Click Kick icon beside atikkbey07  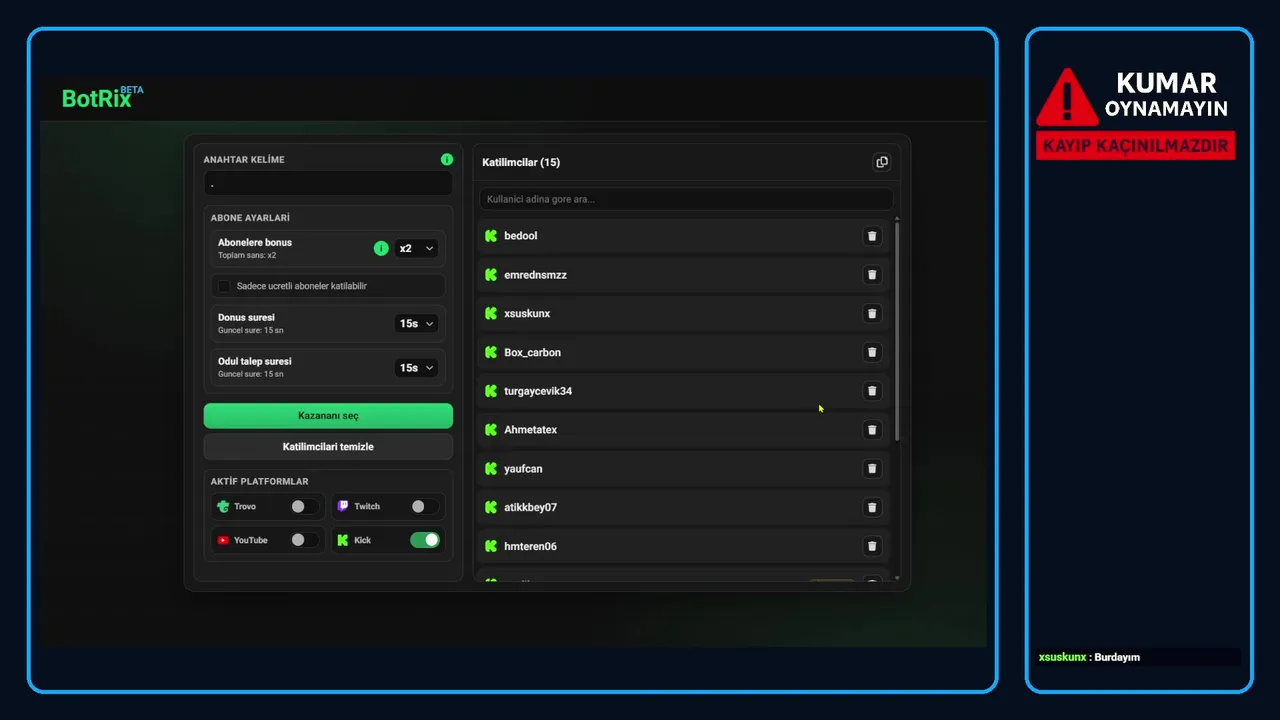(491, 507)
